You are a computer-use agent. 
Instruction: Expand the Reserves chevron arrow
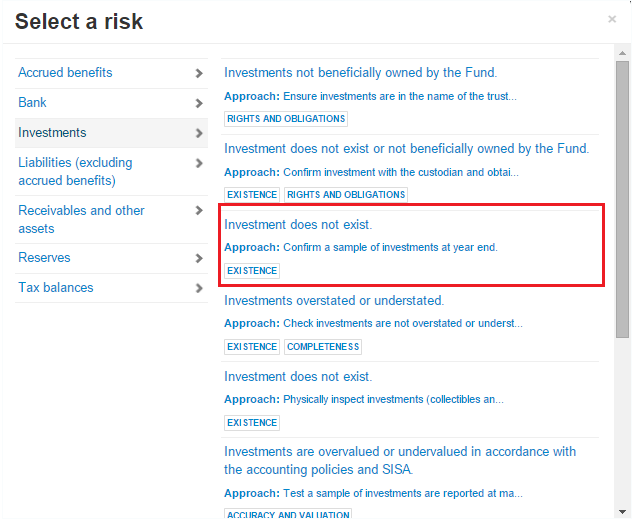coord(200,258)
